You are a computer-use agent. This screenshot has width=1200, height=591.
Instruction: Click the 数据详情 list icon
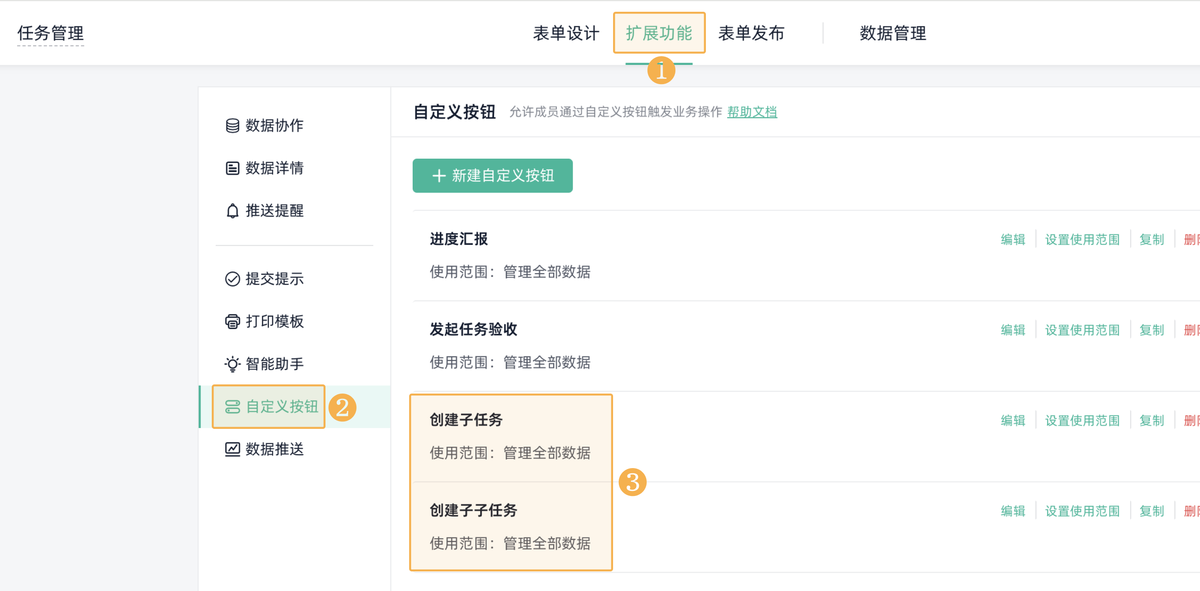click(x=233, y=168)
